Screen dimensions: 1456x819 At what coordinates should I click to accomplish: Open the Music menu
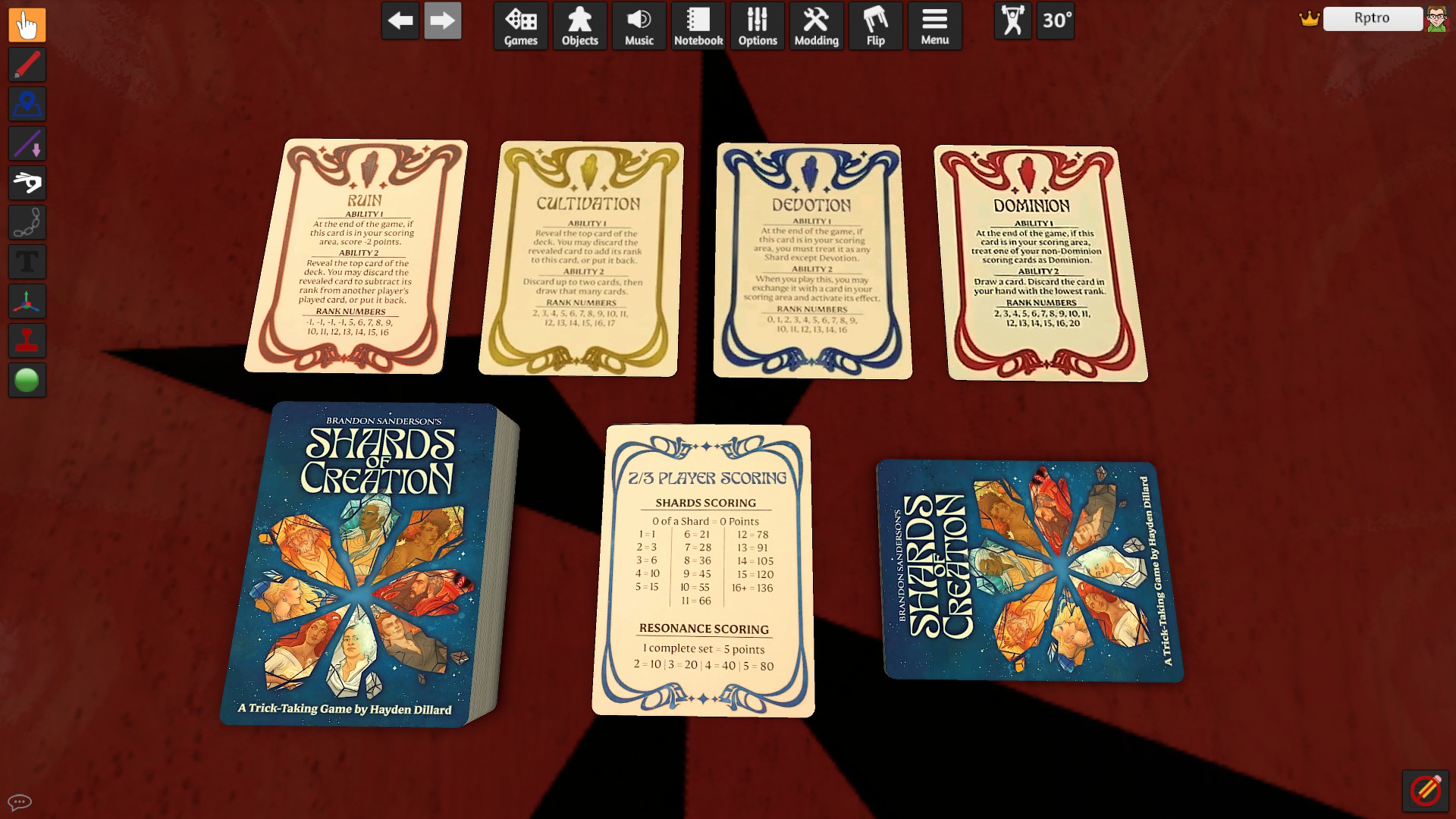coord(639,27)
